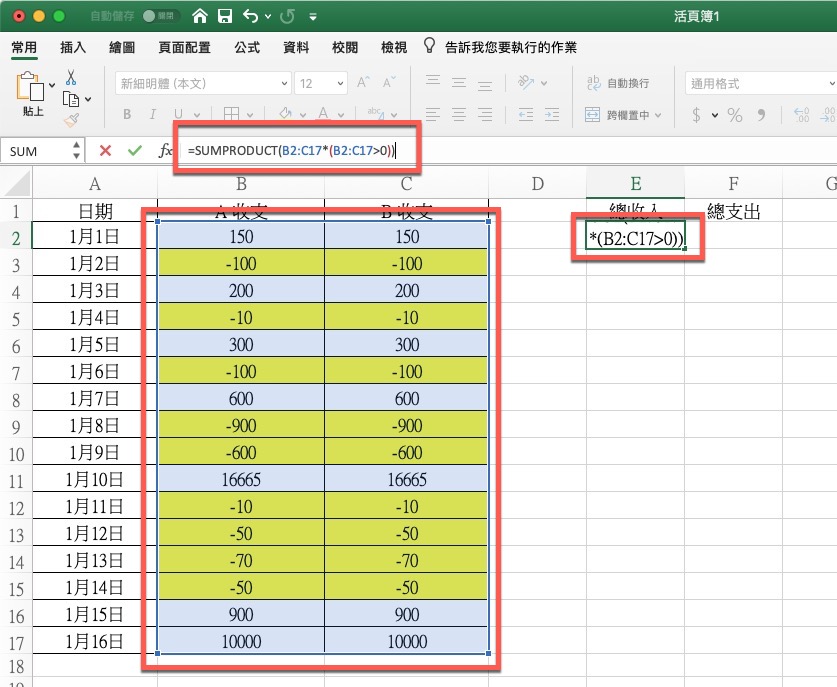Confirm the formula with the green checkmark
Viewport: 837px width, 687px height.
click(134, 150)
